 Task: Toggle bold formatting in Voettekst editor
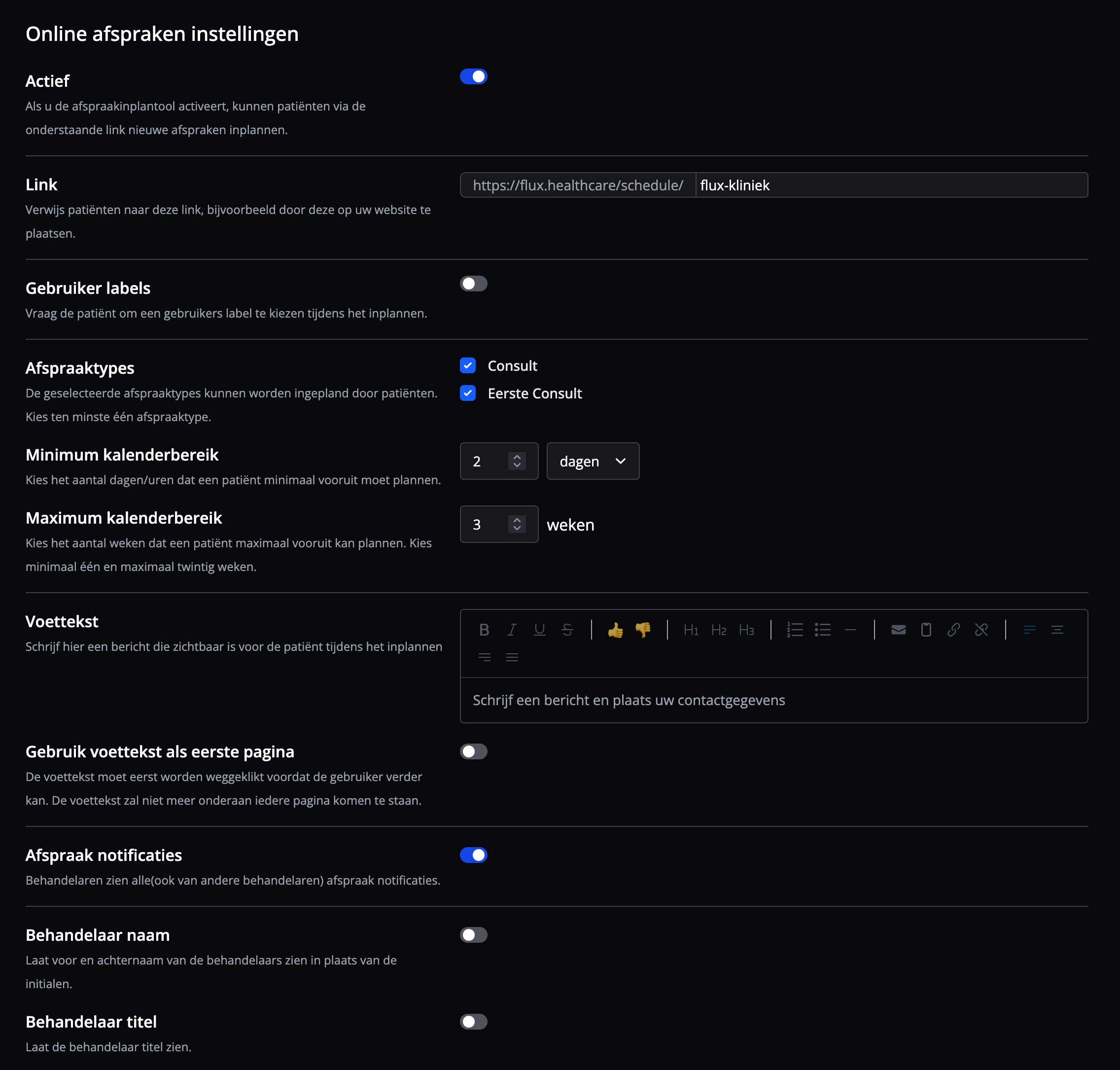click(x=484, y=630)
